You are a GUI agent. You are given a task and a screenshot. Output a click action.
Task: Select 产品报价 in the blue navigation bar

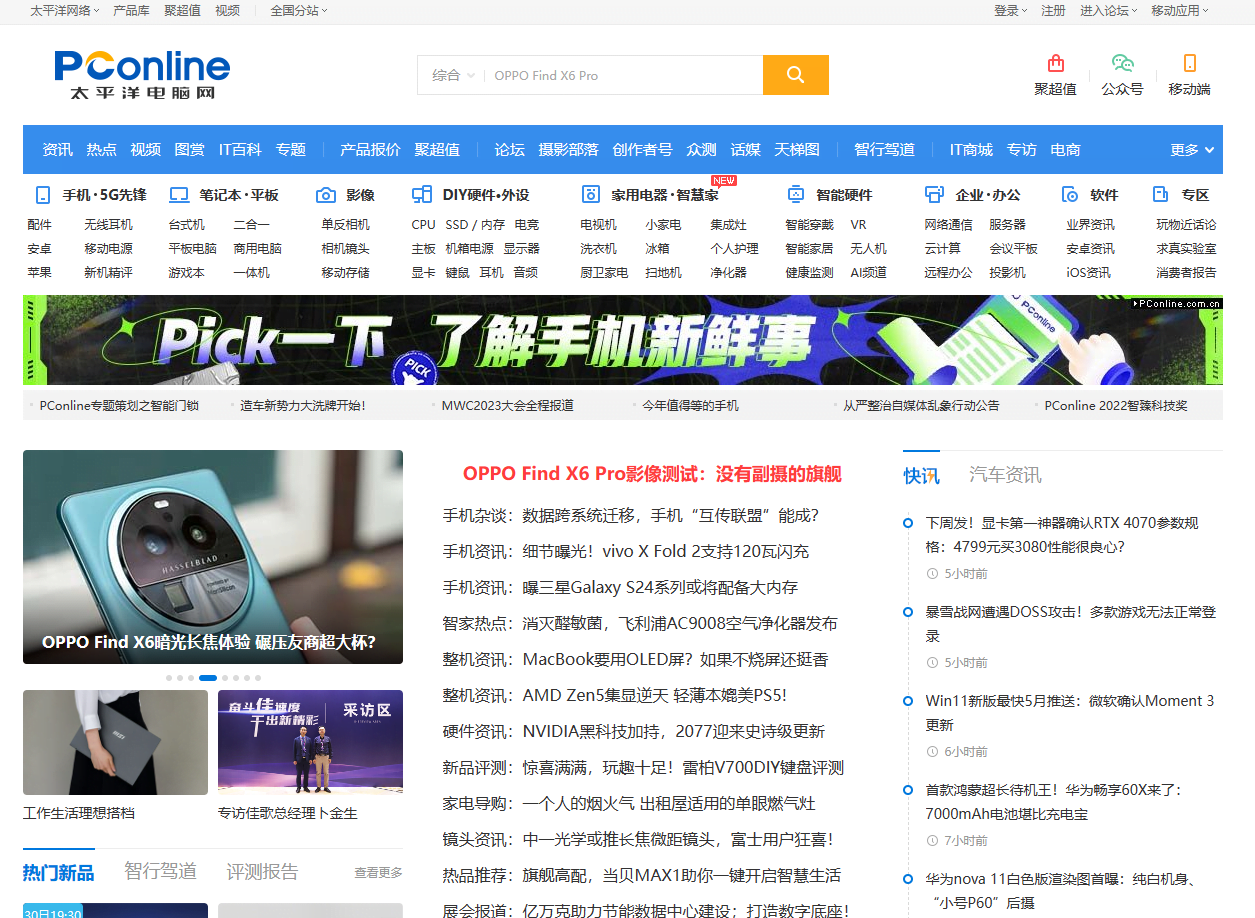click(370, 150)
